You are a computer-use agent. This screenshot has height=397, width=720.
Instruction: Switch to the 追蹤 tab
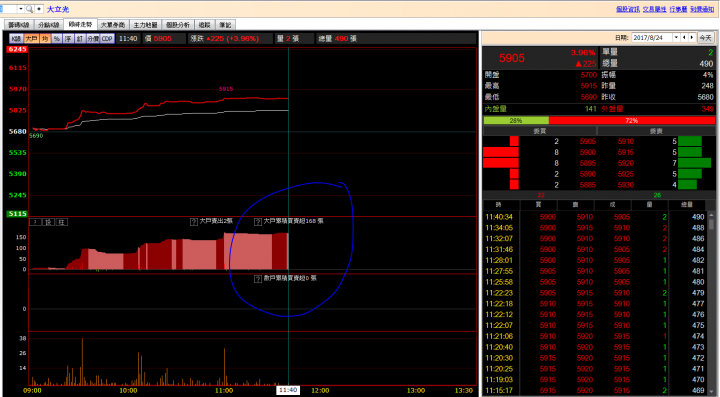click(x=204, y=25)
